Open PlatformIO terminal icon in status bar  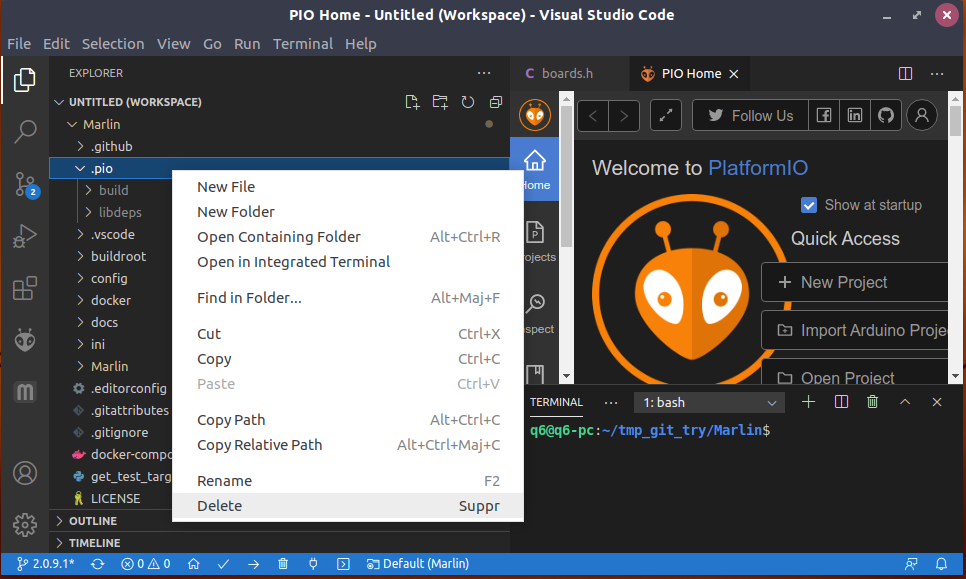coord(343,564)
